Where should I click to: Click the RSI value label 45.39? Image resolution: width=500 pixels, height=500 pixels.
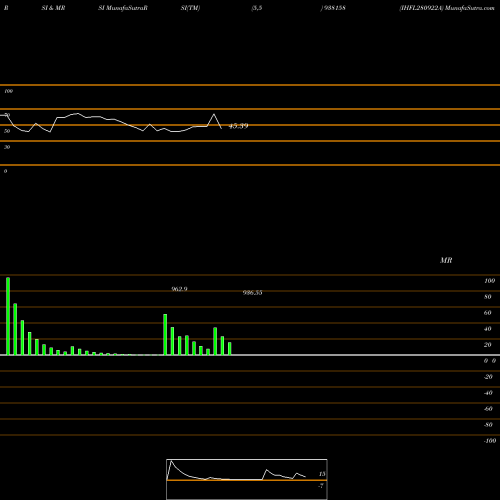(238, 126)
